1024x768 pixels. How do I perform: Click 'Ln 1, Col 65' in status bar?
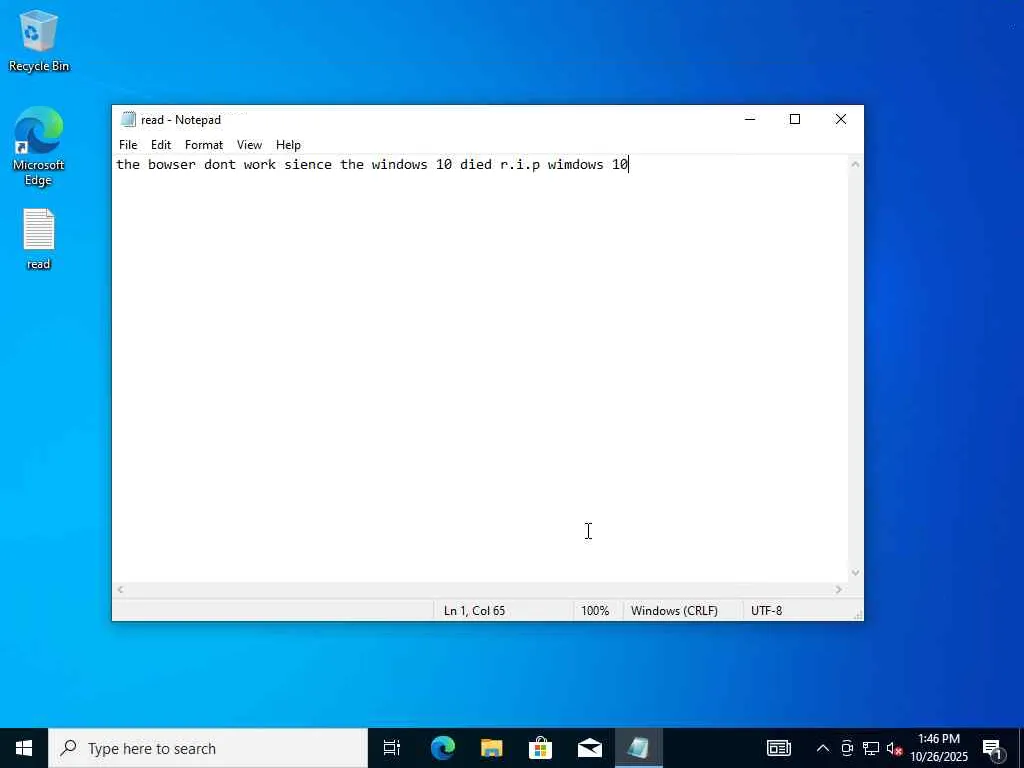click(x=474, y=611)
